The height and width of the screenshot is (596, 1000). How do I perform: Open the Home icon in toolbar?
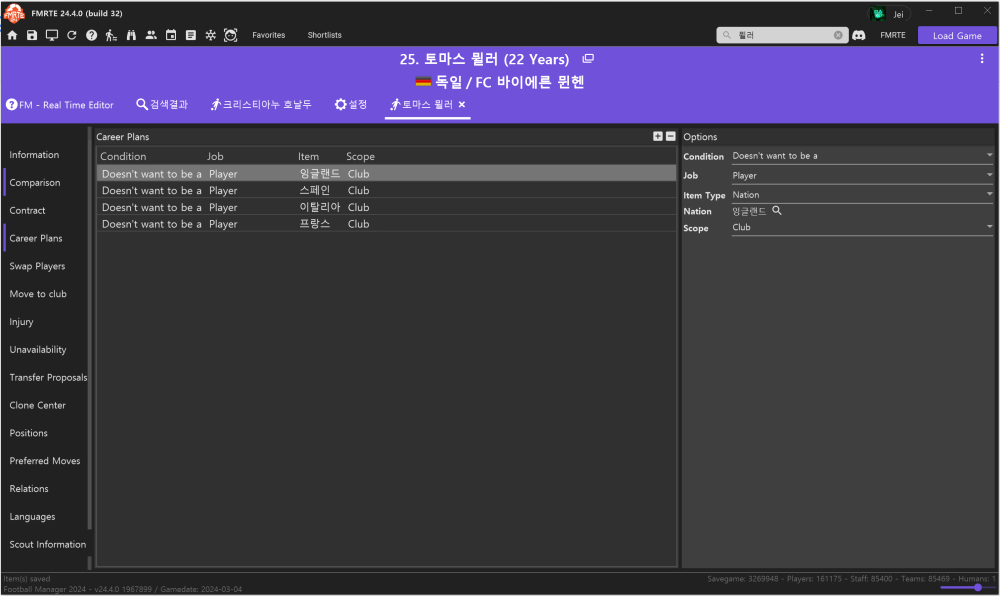pos(12,35)
